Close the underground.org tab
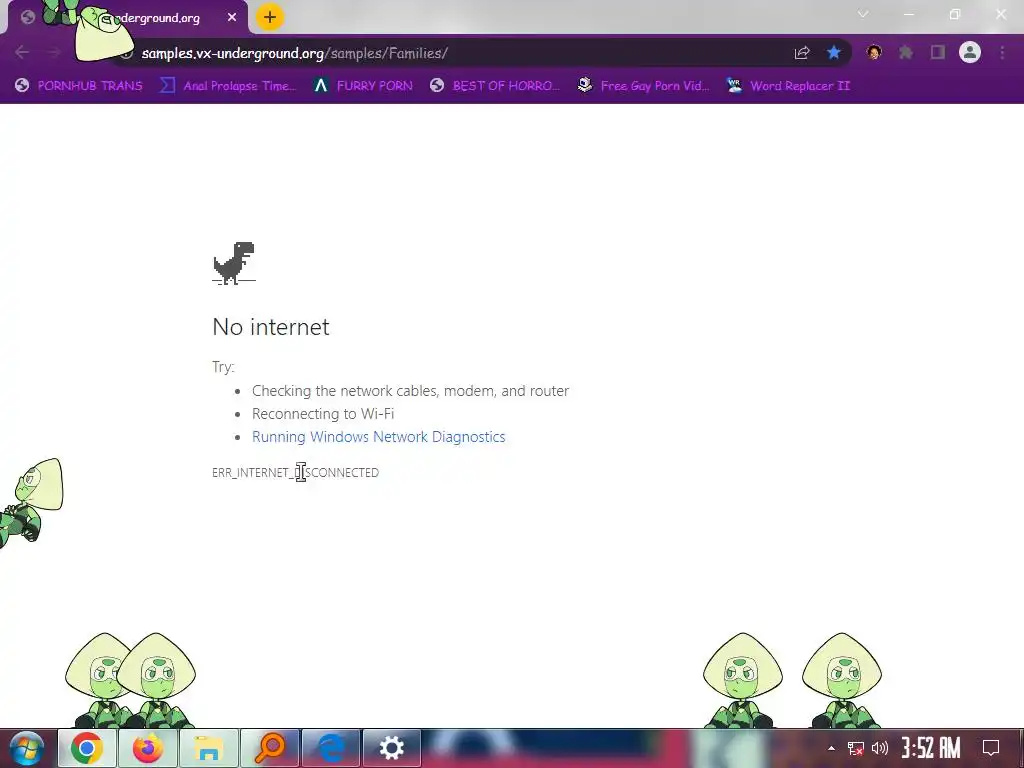Viewport: 1024px width, 768px height. [232, 18]
